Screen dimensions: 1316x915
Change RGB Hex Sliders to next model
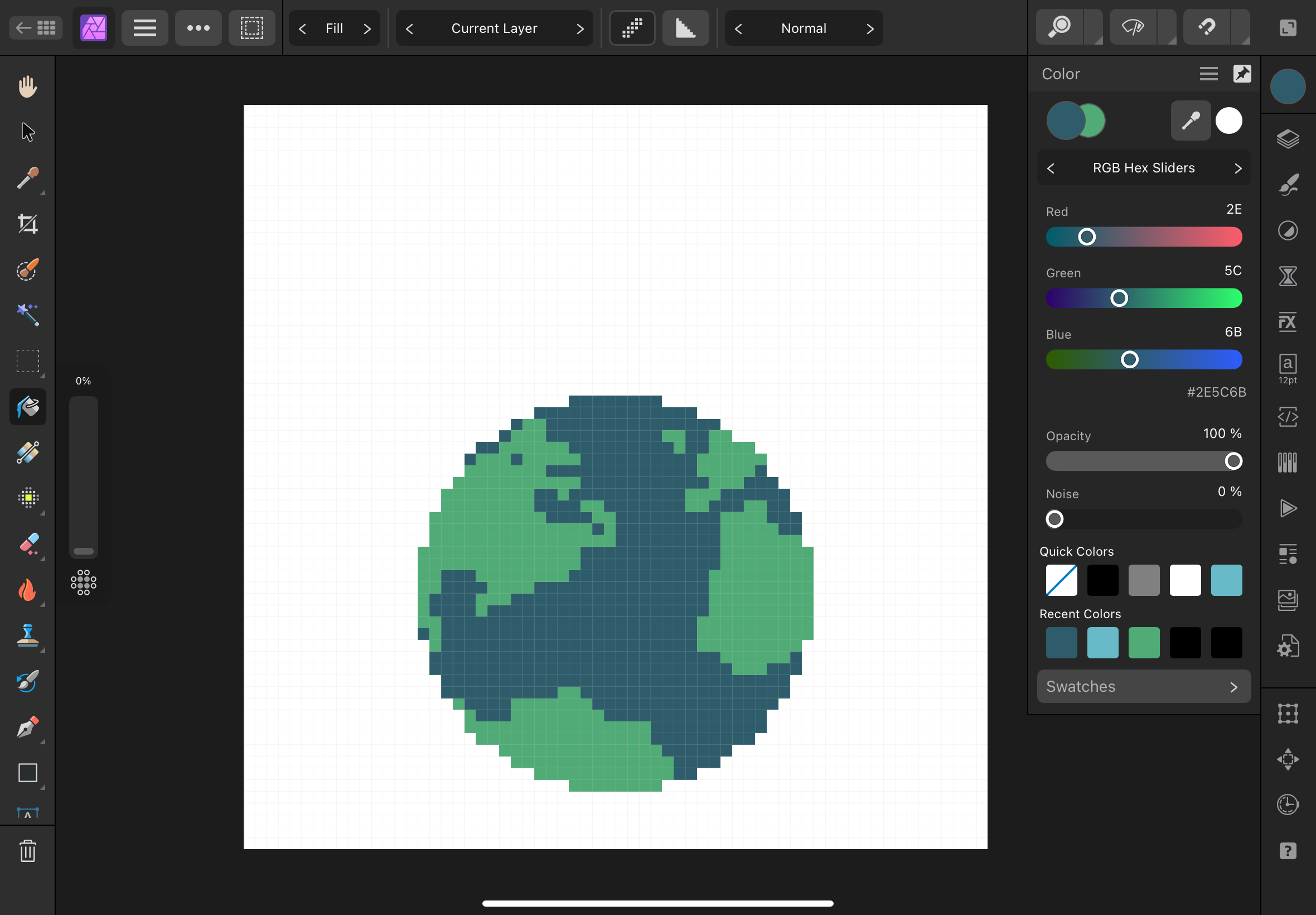(1238, 168)
